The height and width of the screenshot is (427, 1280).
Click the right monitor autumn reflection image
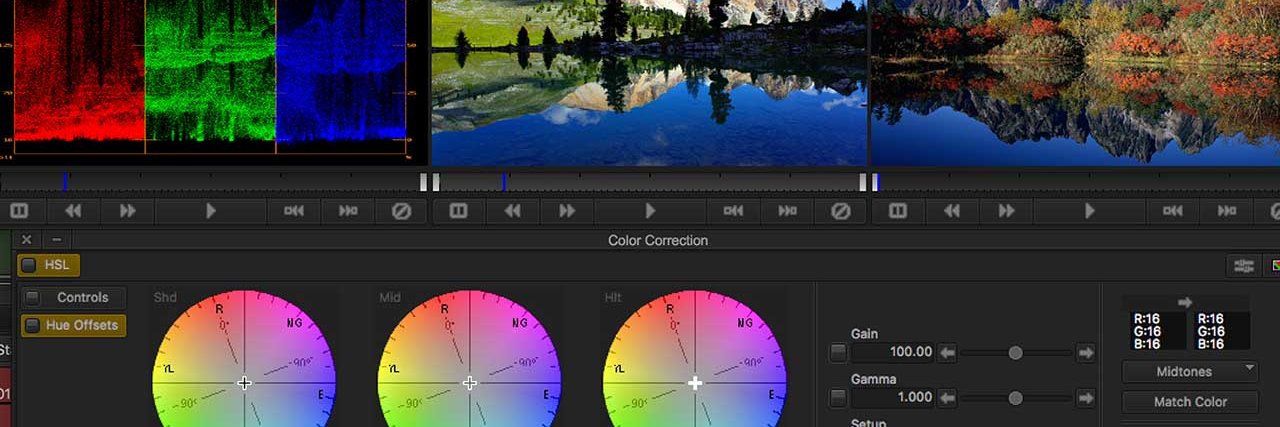[x=1076, y=82]
